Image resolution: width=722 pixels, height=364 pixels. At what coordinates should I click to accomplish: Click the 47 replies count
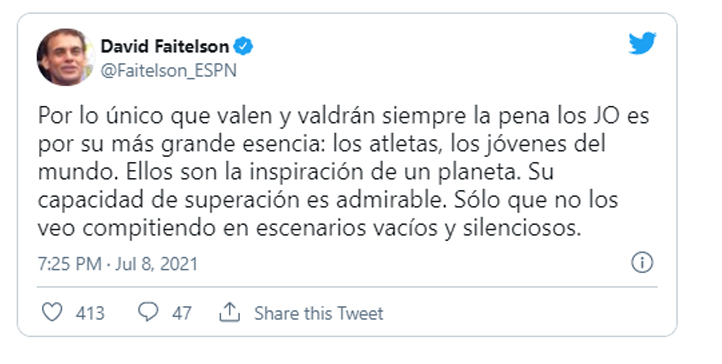tap(182, 313)
